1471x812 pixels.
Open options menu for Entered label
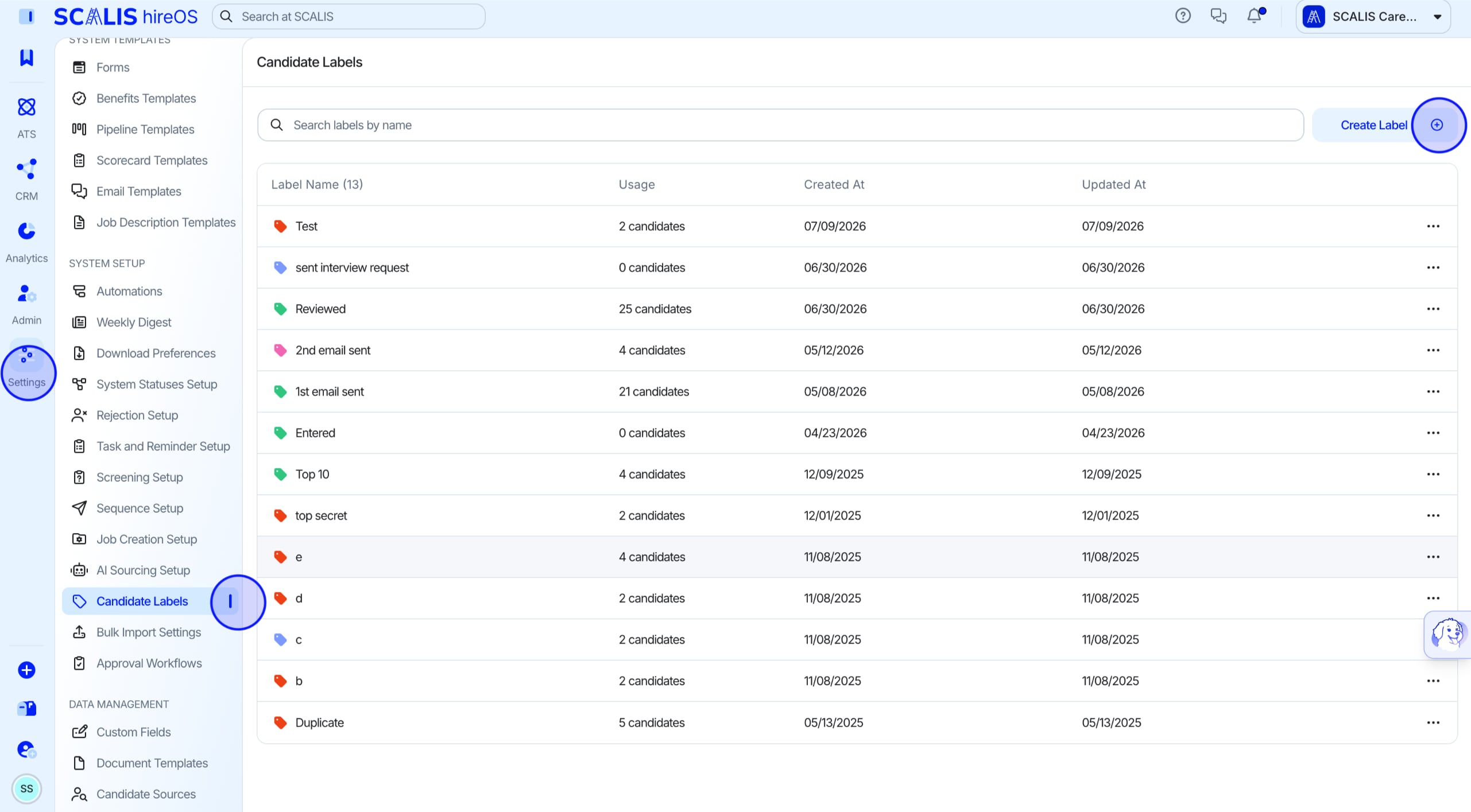coord(1433,433)
